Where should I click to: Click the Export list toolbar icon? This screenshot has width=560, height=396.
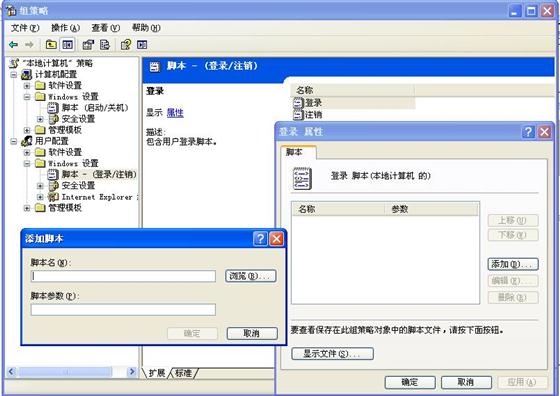105,45
